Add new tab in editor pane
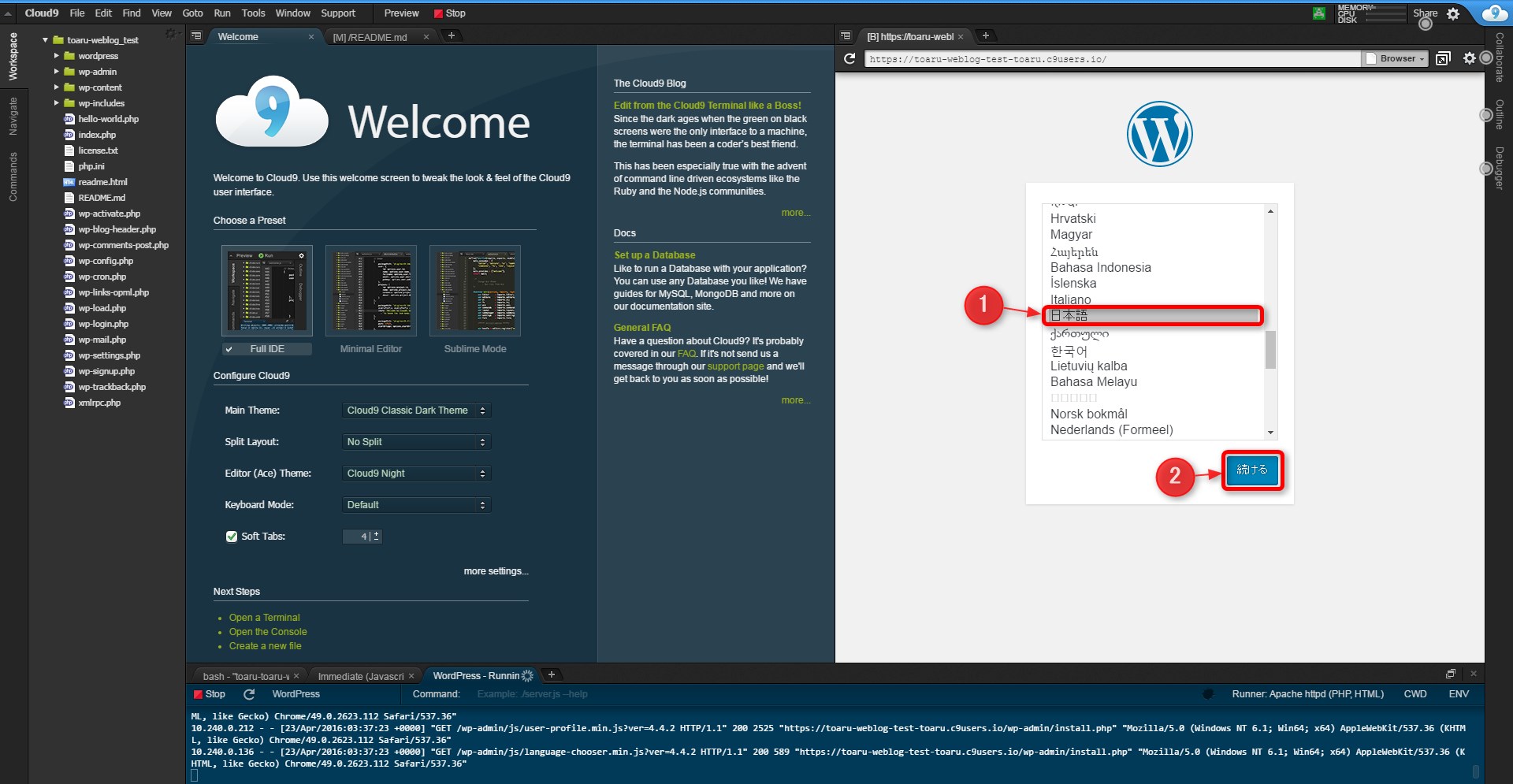 click(x=451, y=35)
